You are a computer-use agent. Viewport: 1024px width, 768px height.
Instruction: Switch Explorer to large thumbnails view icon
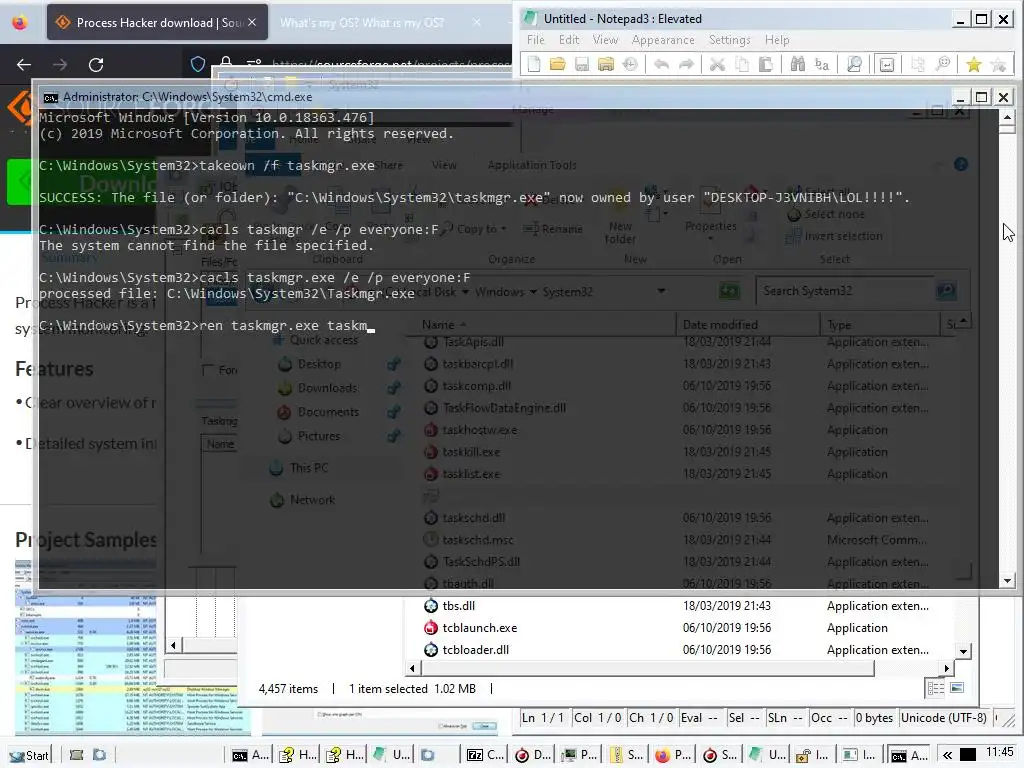(x=957, y=688)
